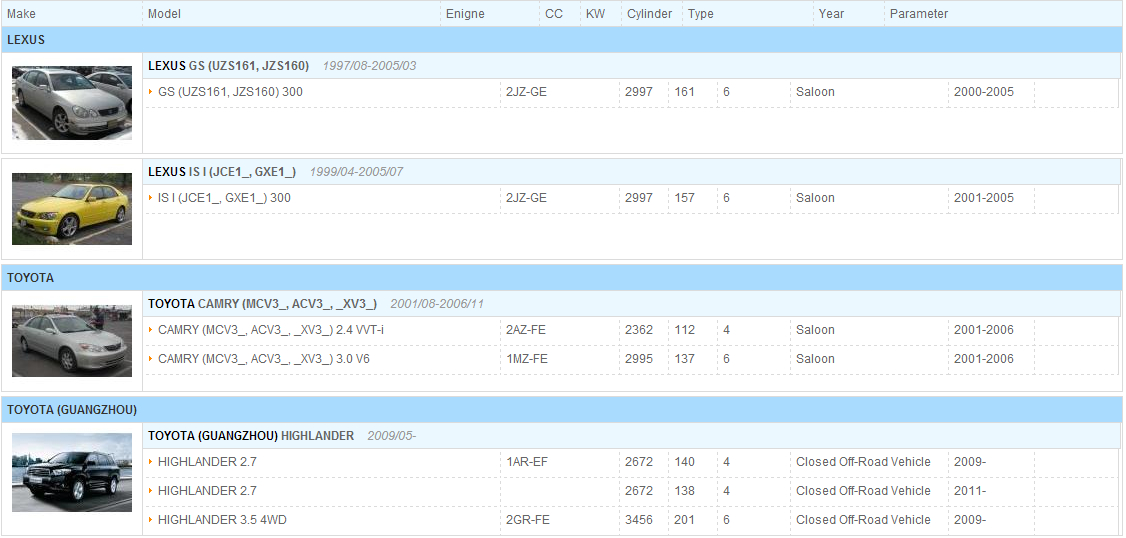View the Toyota Camry thumbnail photo
The image size is (1126, 538).
click(x=72, y=340)
